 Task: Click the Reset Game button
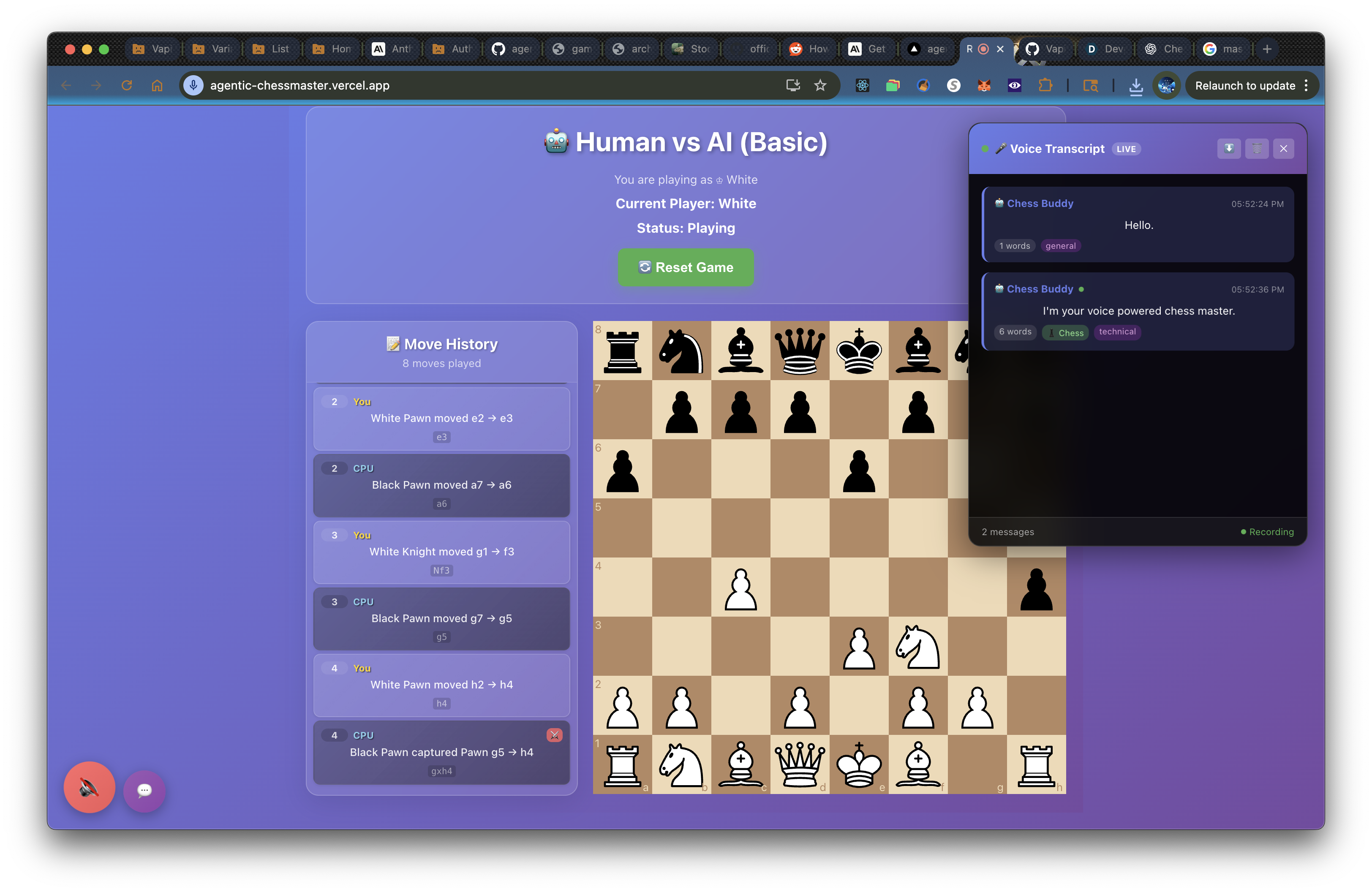click(x=686, y=267)
